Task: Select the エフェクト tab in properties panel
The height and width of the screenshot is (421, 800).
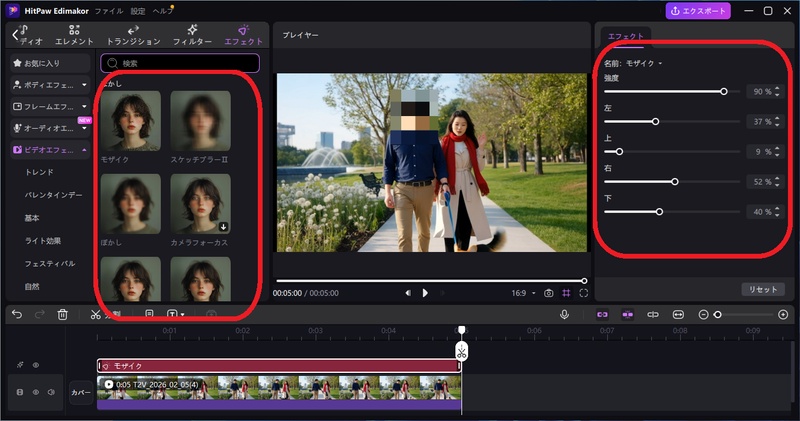Action: pyautogui.click(x=626, y=37)
